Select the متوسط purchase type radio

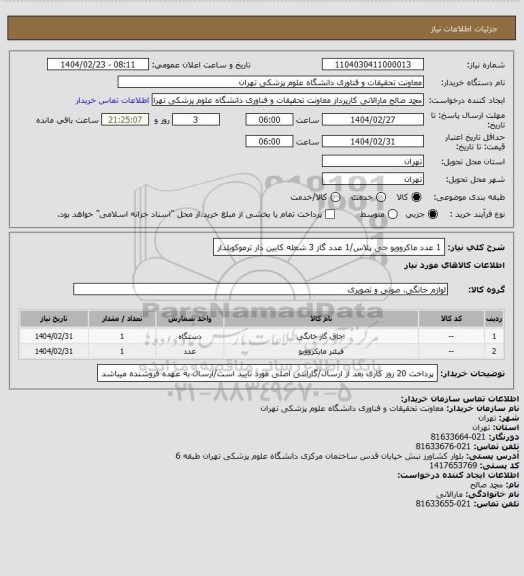(393, 214)
